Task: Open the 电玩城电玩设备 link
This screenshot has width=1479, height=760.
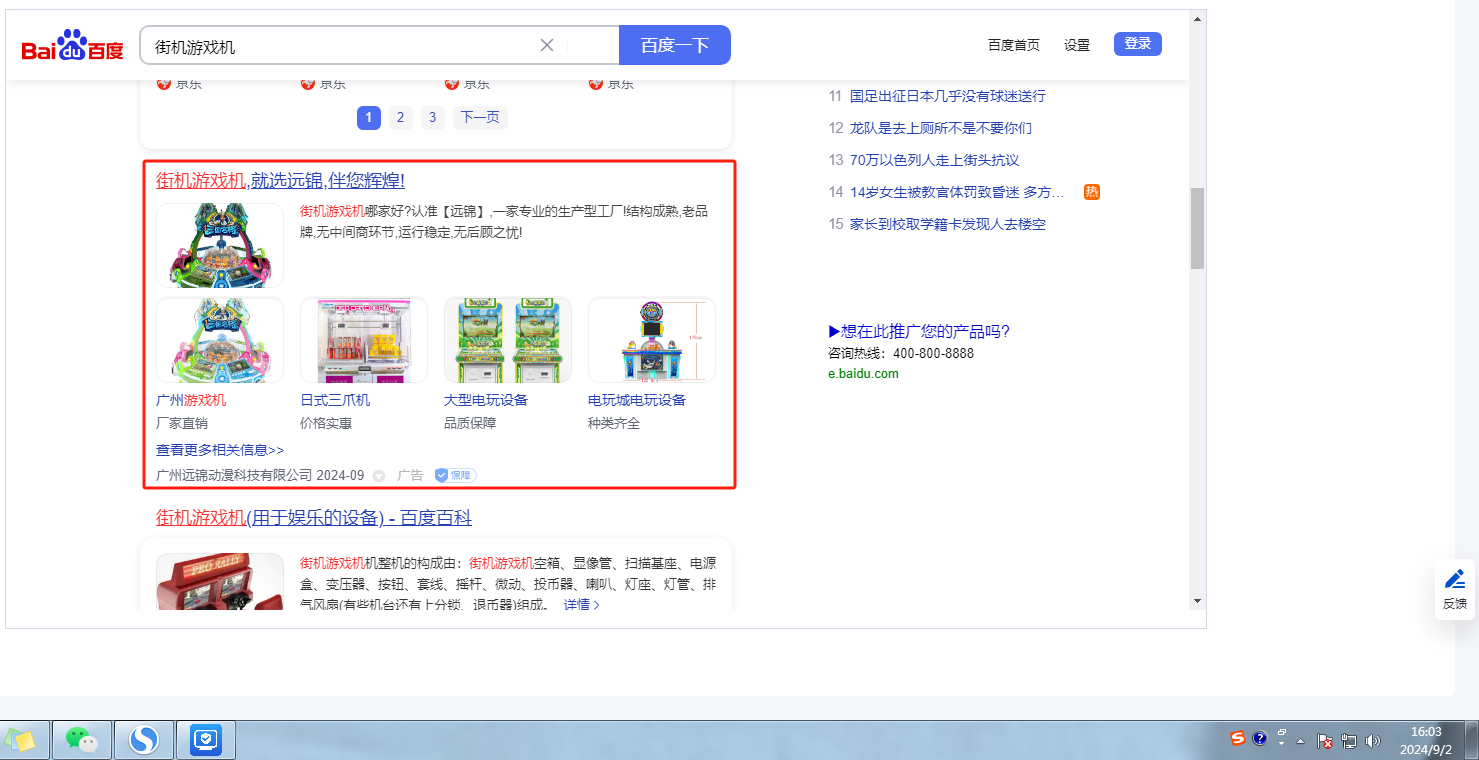Action: click(637, 400)
